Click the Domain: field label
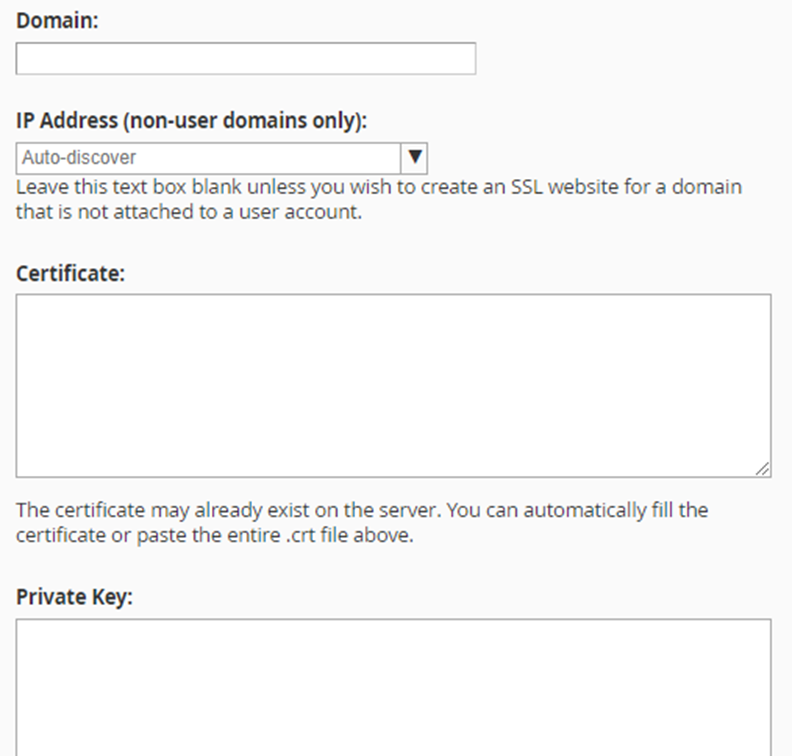Image resolution: width=792 pixels, height=756 pixels. pyautogui.click(x=57, y=21)
